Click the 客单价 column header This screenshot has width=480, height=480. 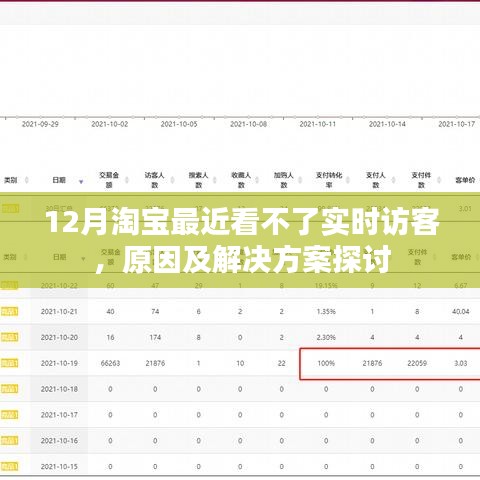[465, 180]
